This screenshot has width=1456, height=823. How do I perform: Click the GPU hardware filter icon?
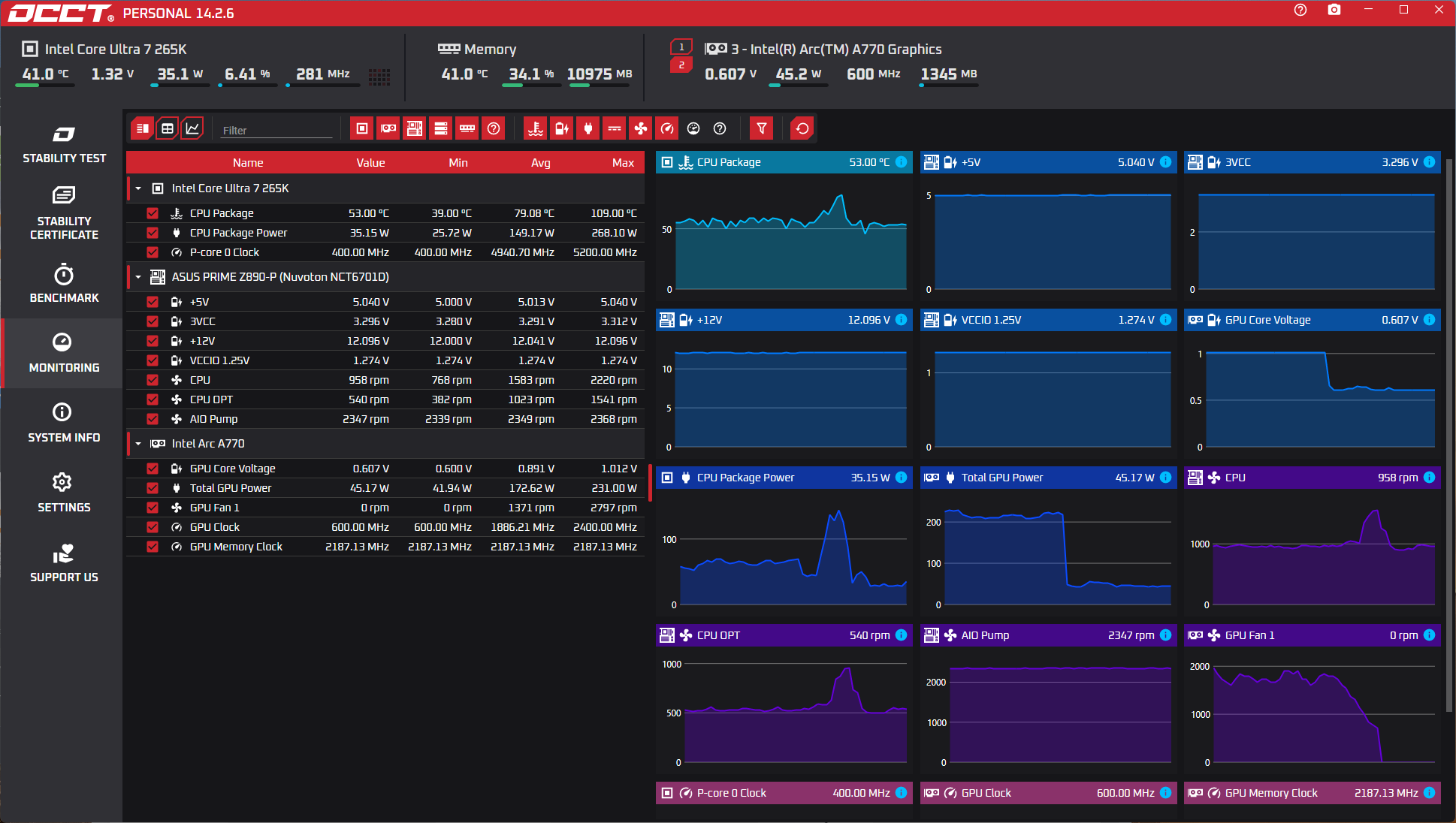[x=388, y=128]
